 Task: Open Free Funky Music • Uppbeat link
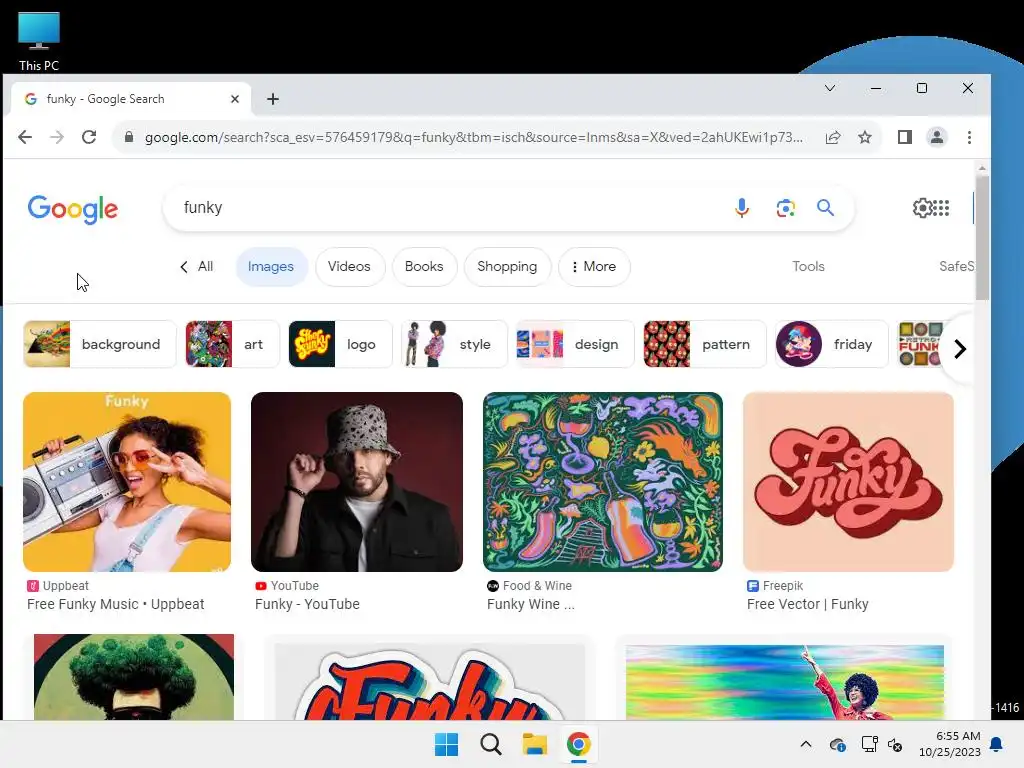pos(116,604)
